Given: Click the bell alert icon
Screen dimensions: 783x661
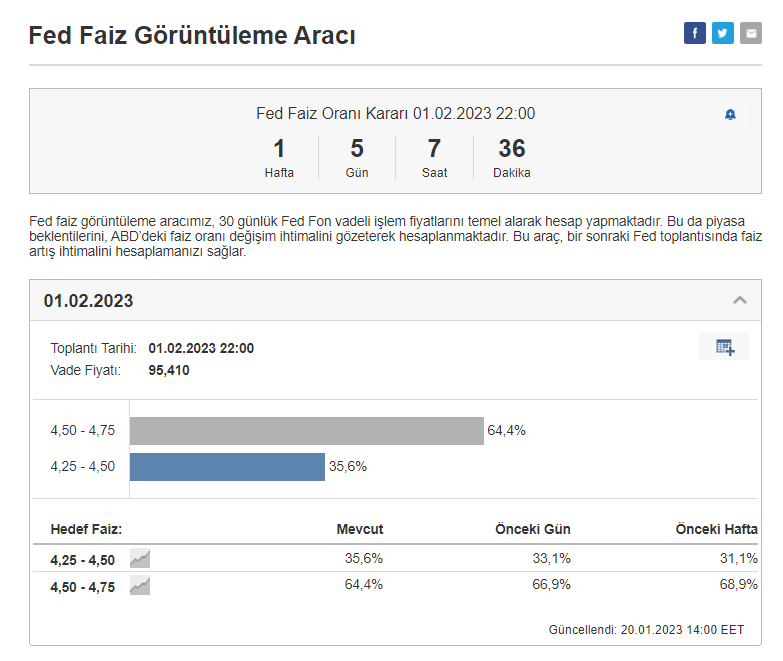Looking at the screenshot, I should (x=730, y=115).
